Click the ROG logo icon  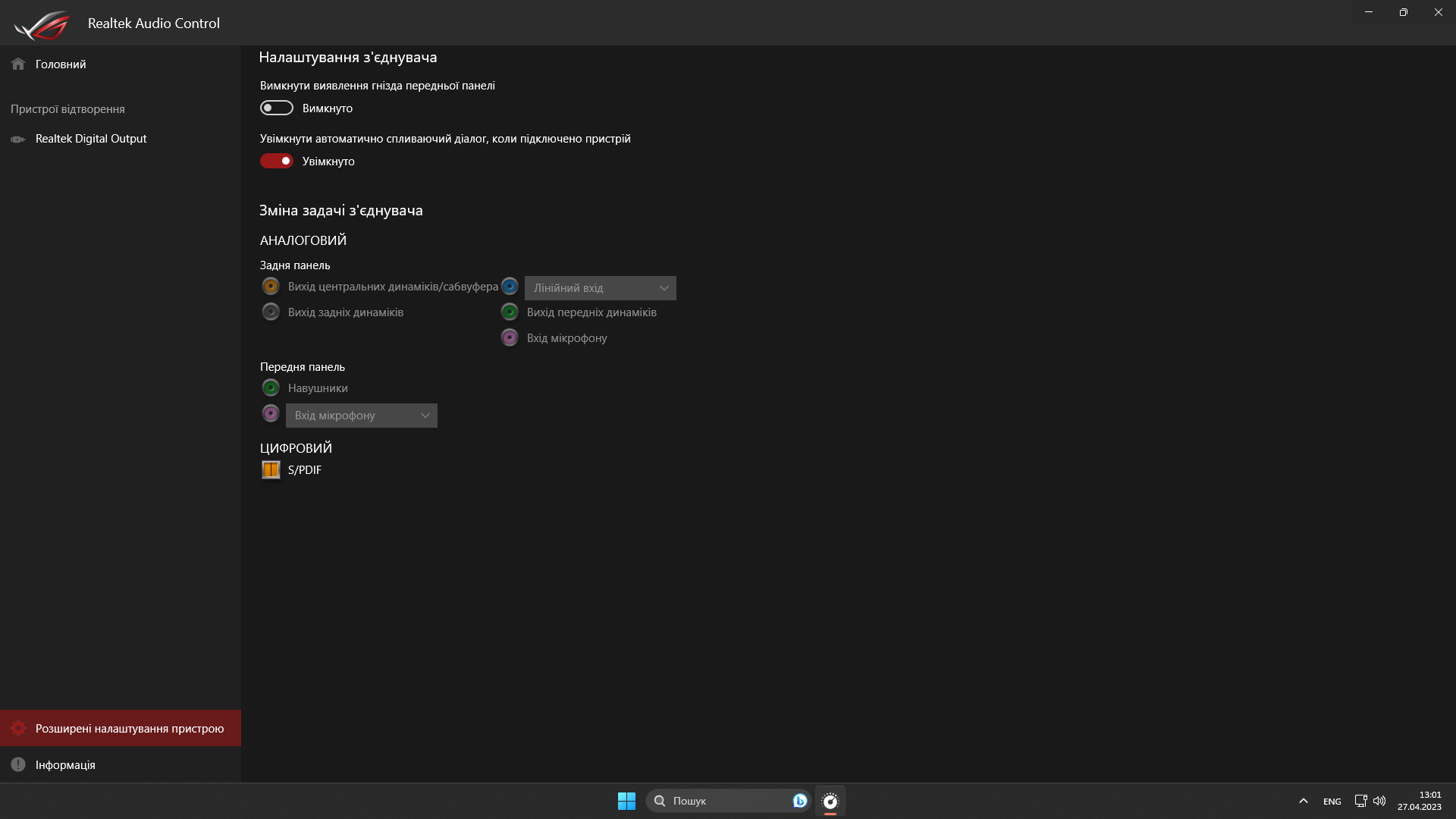[x=42, y=24]
